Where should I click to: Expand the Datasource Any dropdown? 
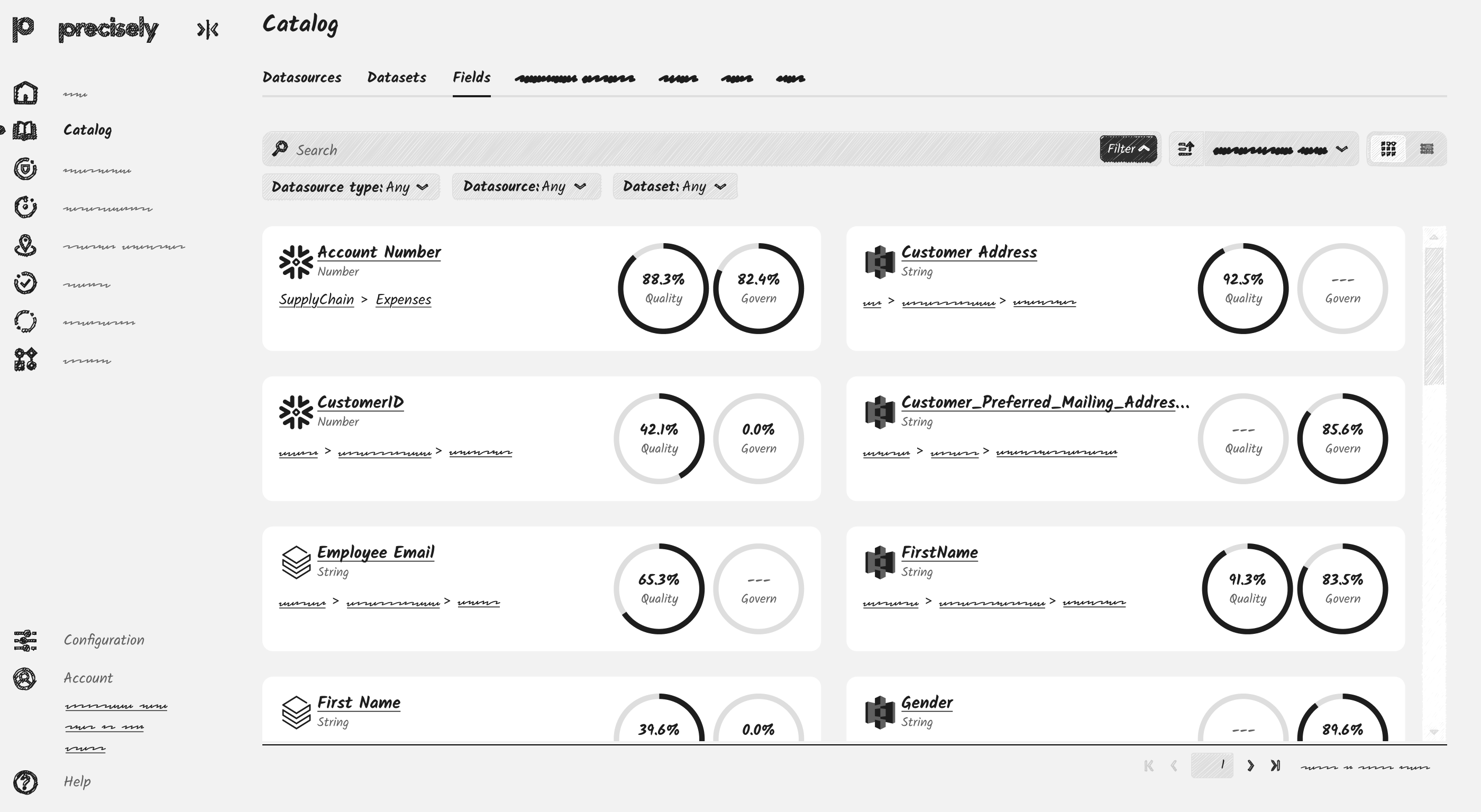tap(526, 187)
